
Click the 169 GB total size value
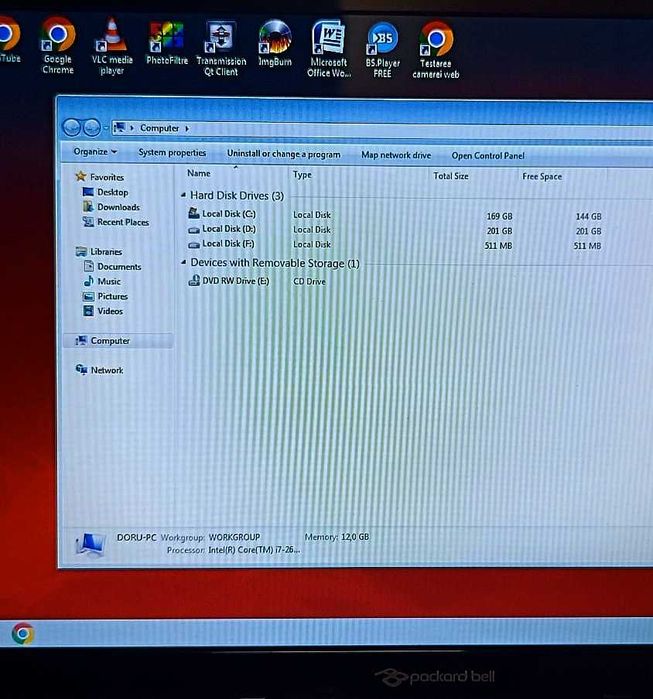pyautogui.click(x=499, y=216)
